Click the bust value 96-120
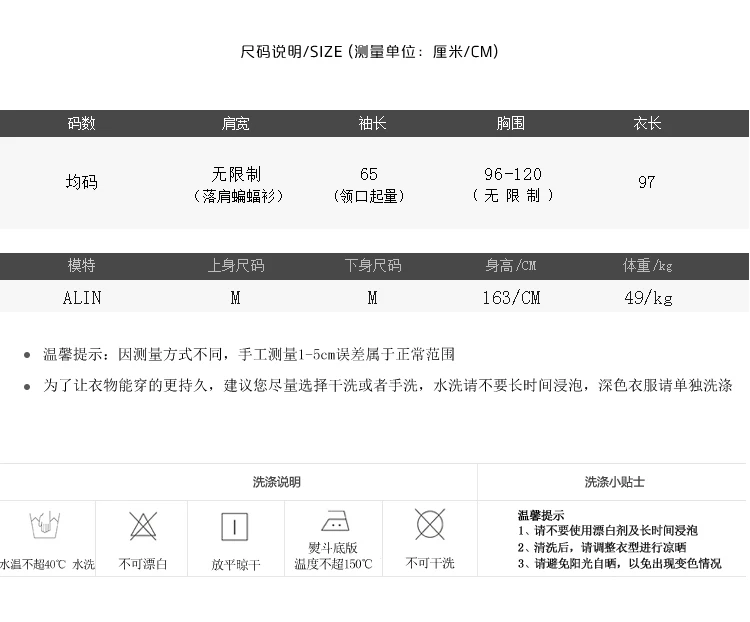This screenshot has width=750, height=622. 513,174
